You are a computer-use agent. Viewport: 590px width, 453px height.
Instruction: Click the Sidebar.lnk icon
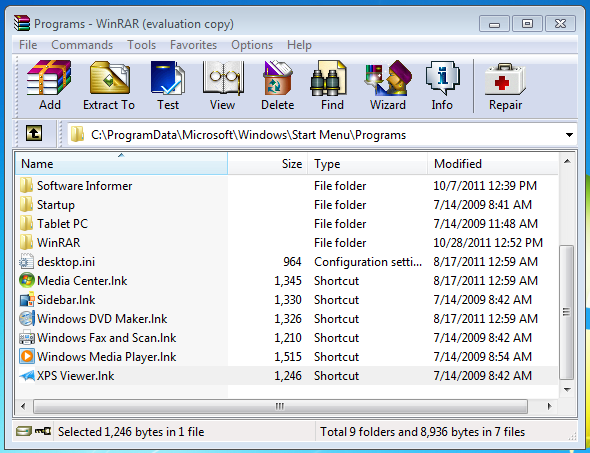point(27,299)
